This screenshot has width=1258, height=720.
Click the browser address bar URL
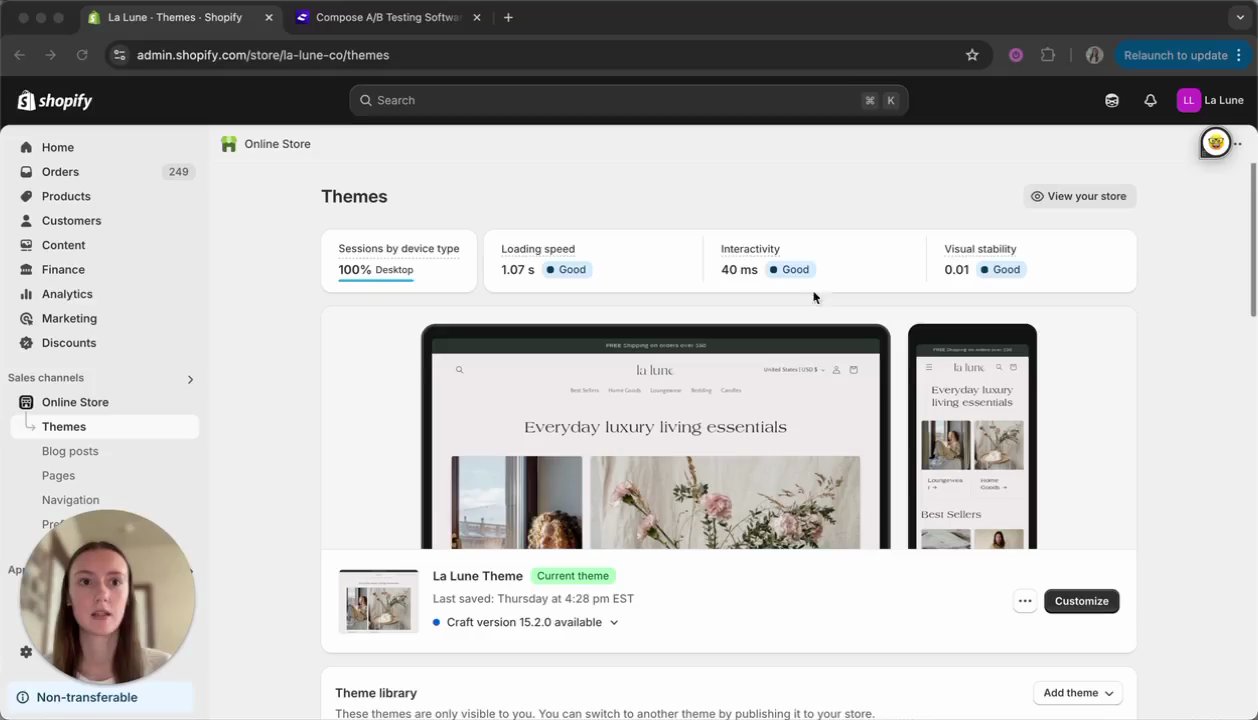(263, 55)
